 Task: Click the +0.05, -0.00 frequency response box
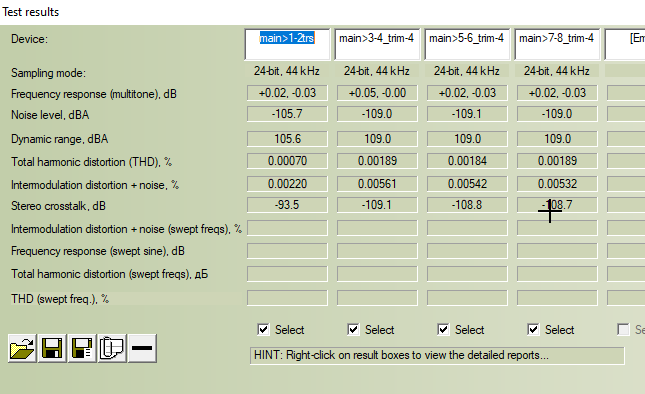(x=377, y=93)
